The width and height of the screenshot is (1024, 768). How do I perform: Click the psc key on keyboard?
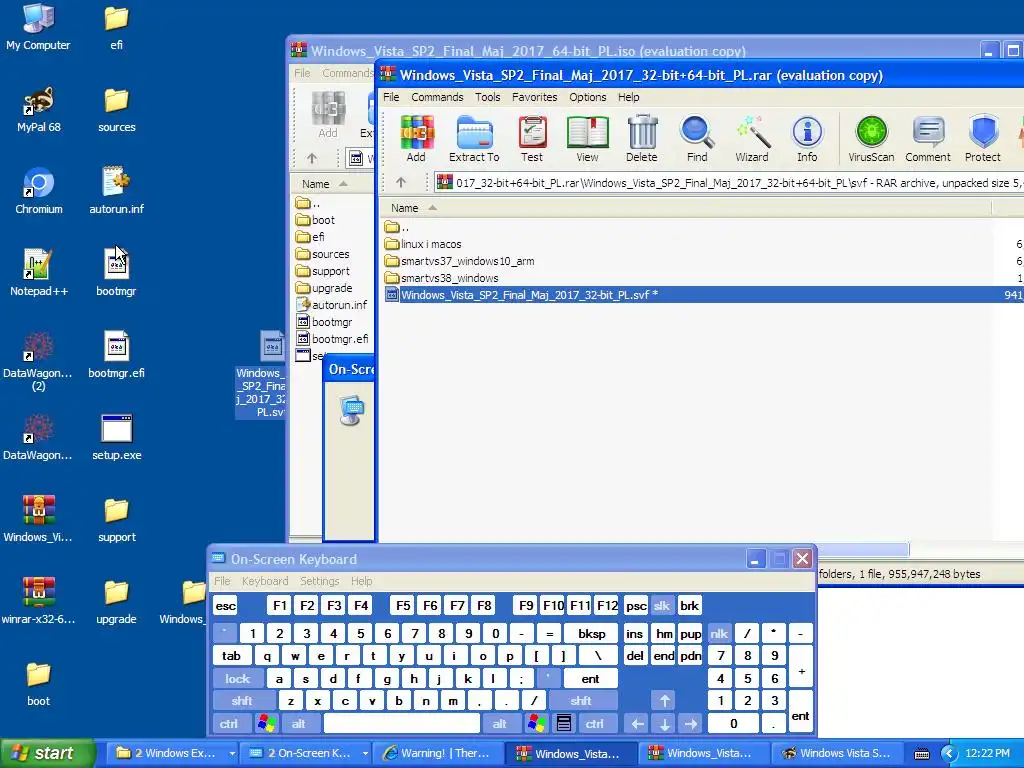[x=636, y=605]
